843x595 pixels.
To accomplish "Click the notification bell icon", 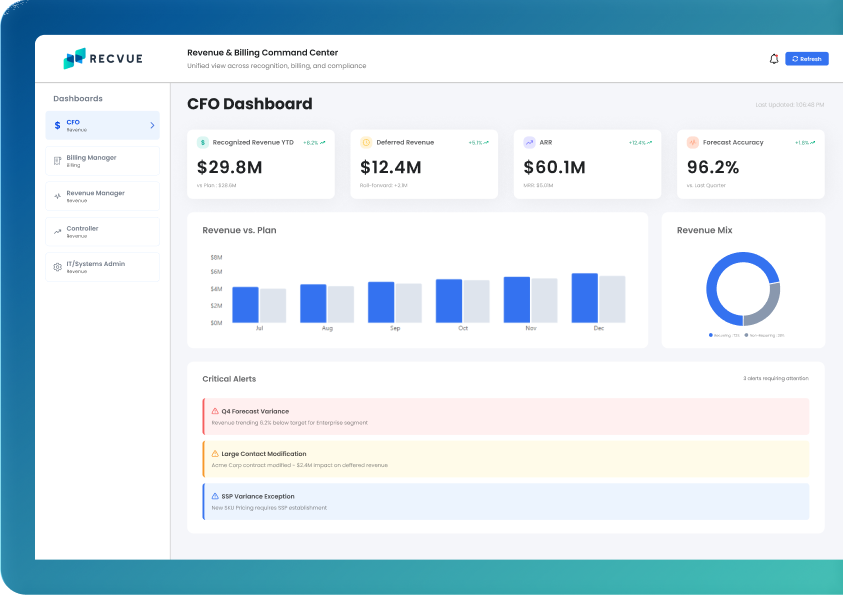I will click(x=773, y=59).
